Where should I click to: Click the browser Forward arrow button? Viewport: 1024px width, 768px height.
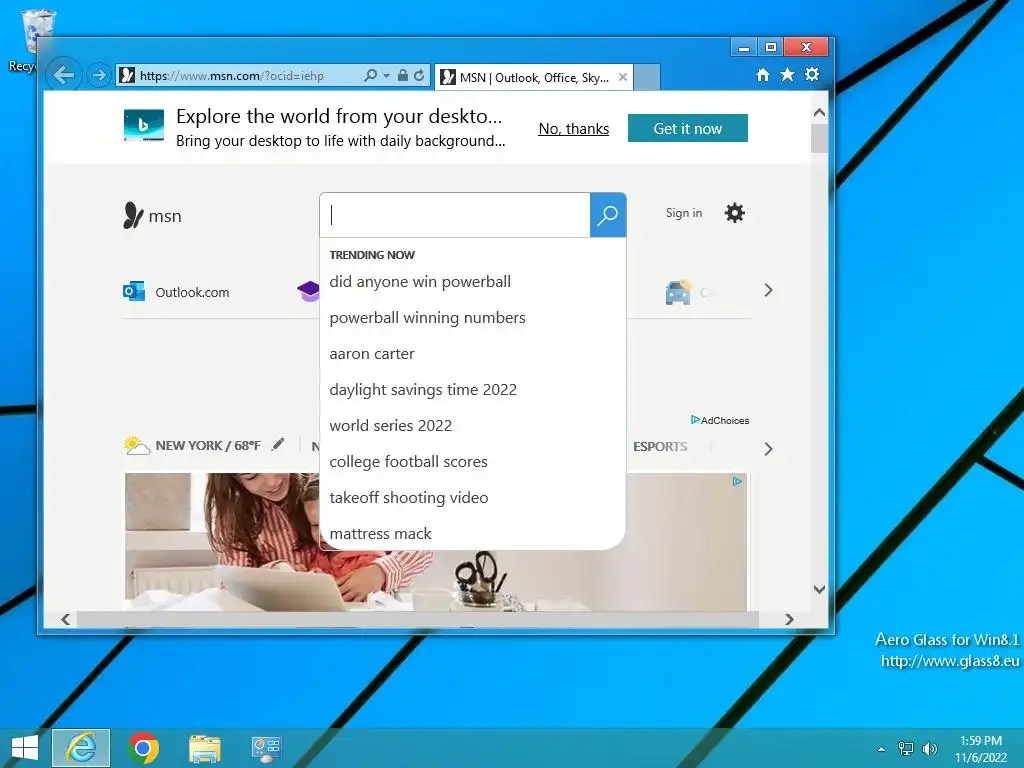99,76
